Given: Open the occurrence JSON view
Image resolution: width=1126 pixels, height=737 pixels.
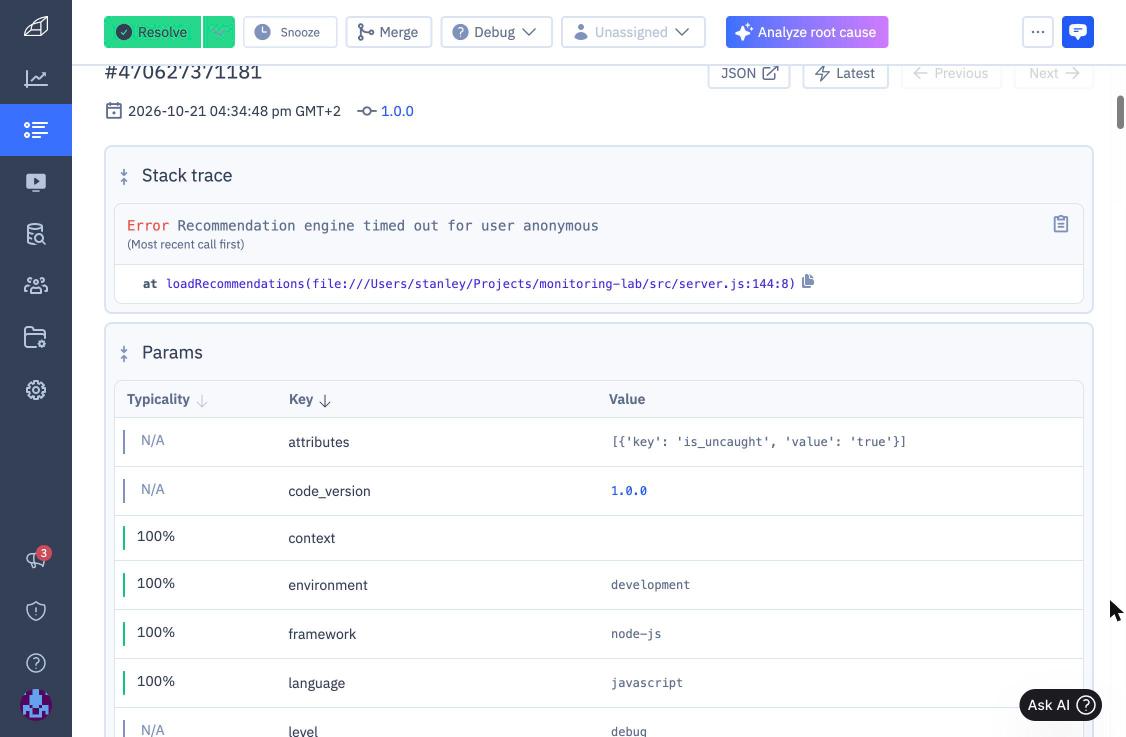Looking at the screenshot, I should coord(749,73).
